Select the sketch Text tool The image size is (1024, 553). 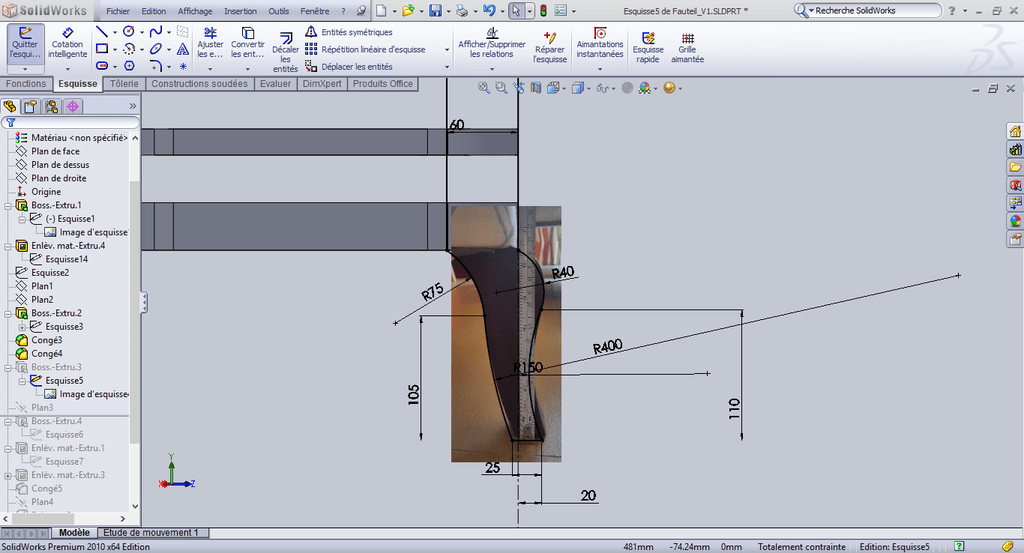tap(183, 49)
